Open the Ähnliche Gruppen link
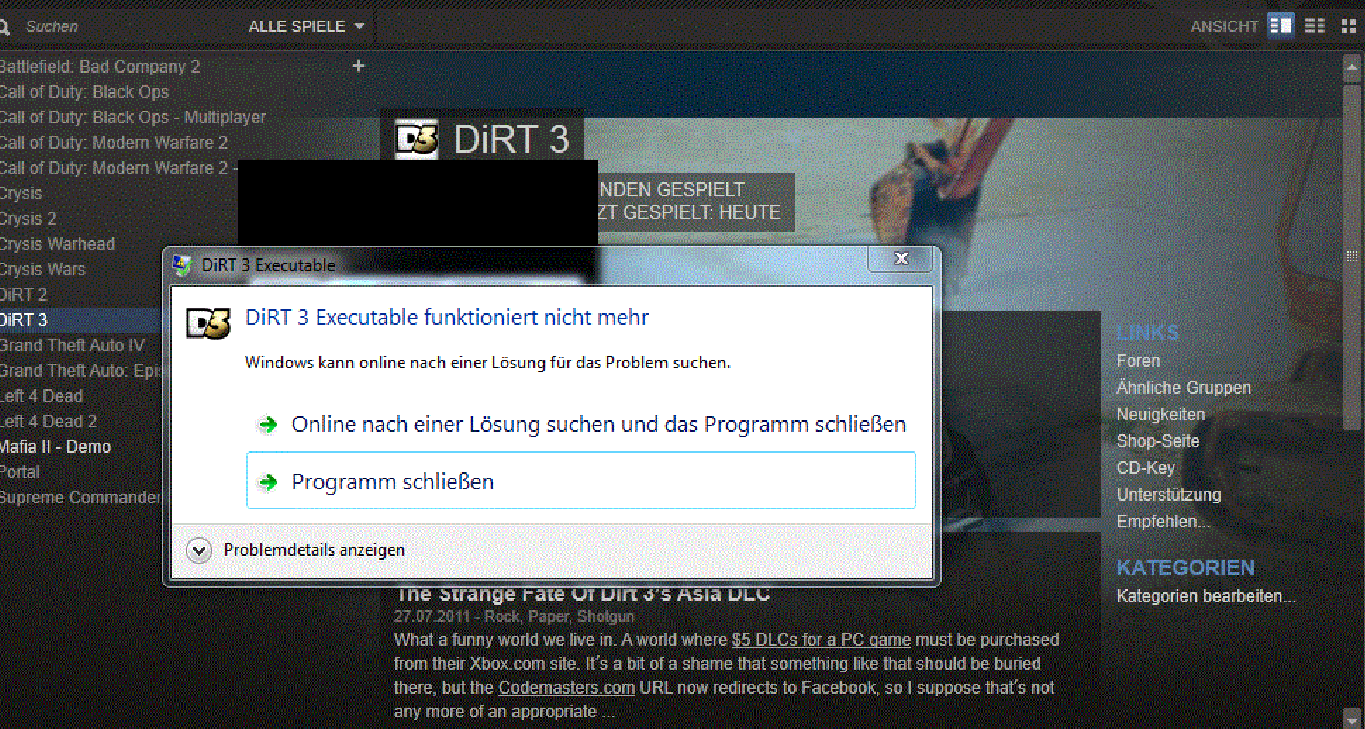The image size is (1365, 729). coord(1183,388)
